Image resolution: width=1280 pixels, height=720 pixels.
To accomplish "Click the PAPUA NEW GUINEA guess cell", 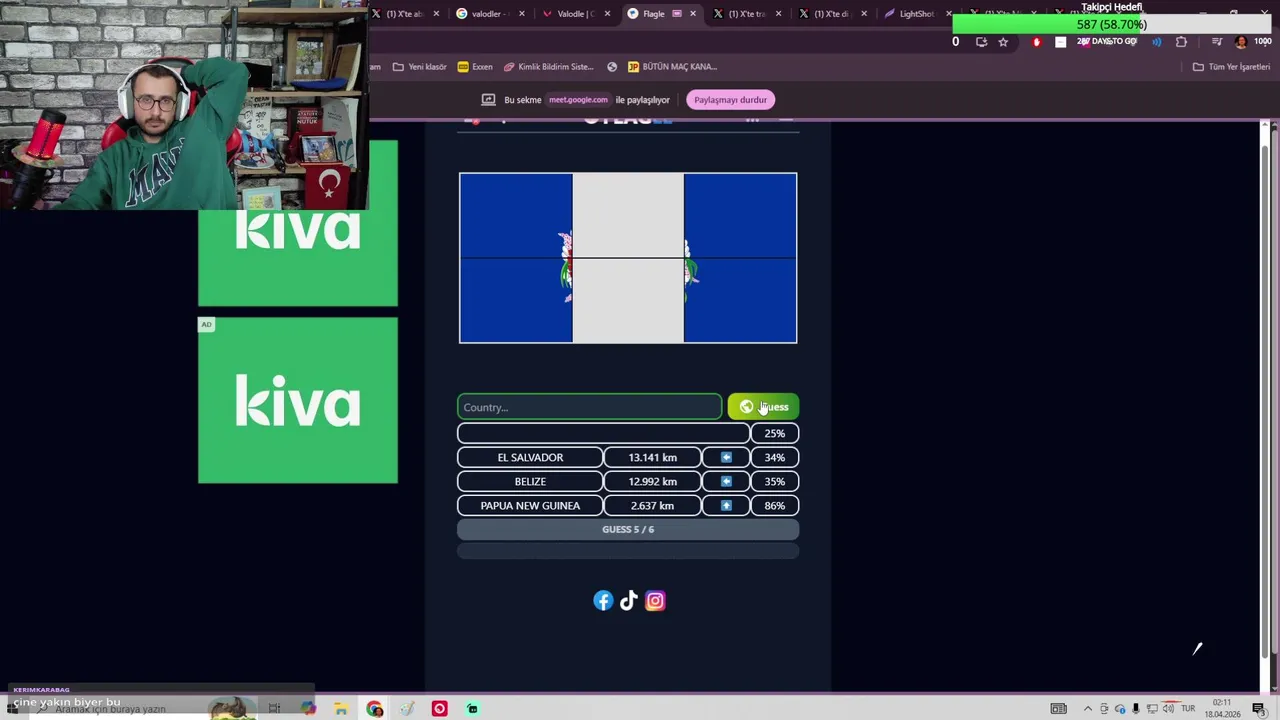I will [x=530, y=505].
